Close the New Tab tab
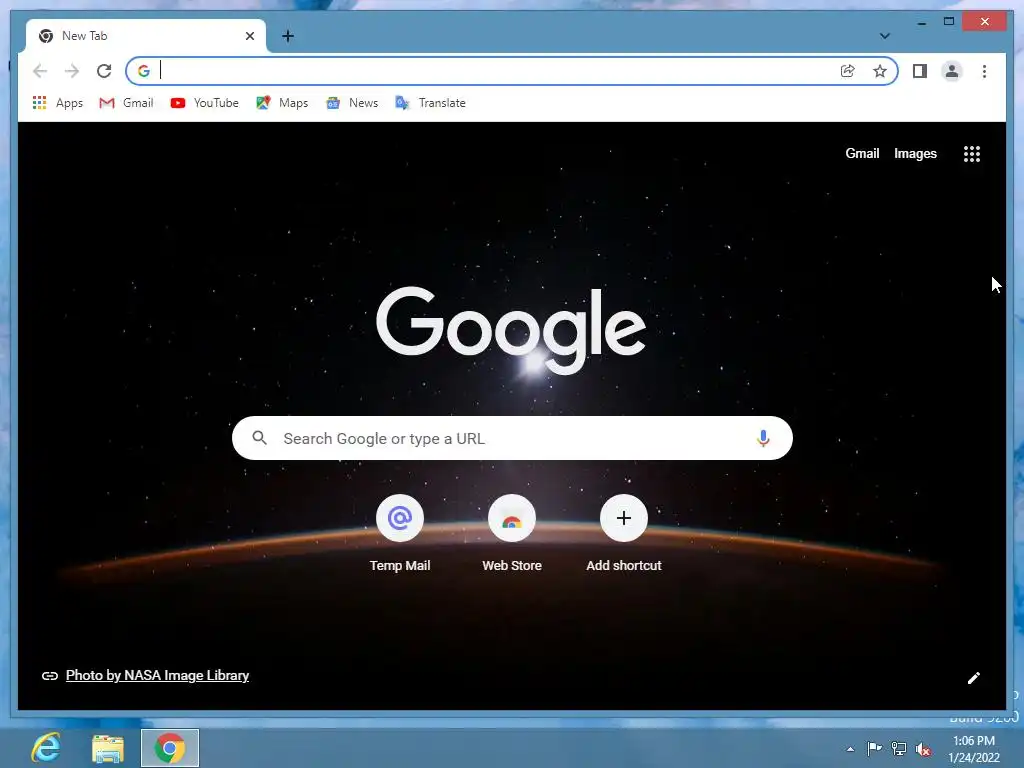This screenshot has width=1024, height=768. coord(249,36)
